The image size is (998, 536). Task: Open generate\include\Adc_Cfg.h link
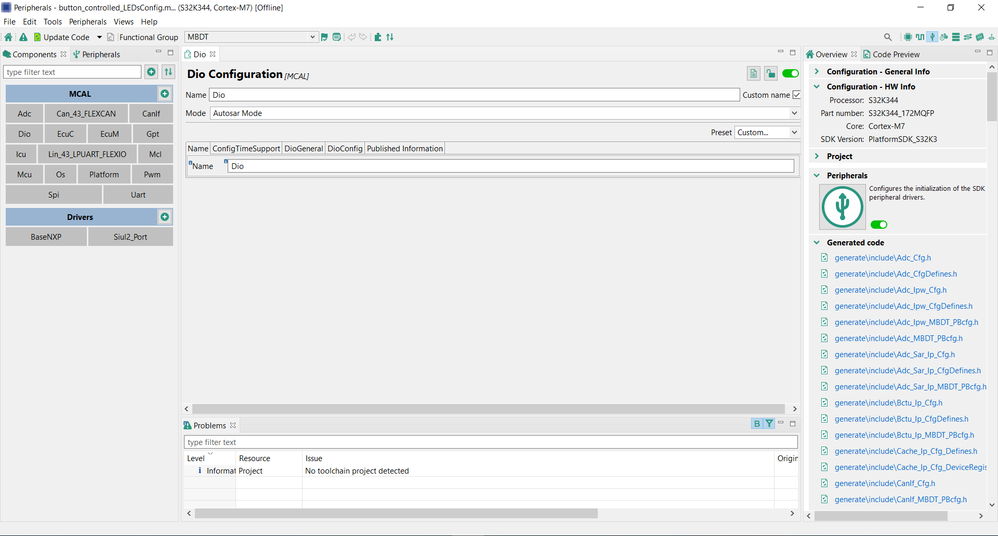[883, 258]
